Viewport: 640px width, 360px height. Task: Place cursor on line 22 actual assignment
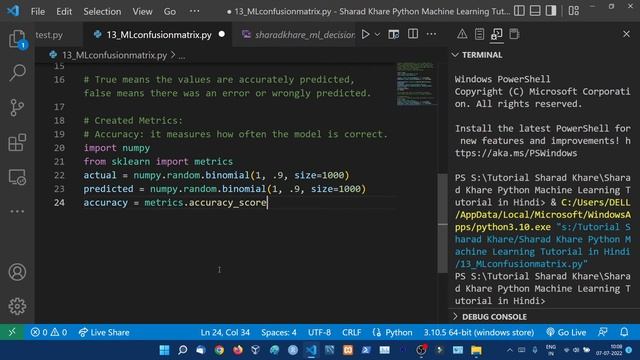pos(216,175)
